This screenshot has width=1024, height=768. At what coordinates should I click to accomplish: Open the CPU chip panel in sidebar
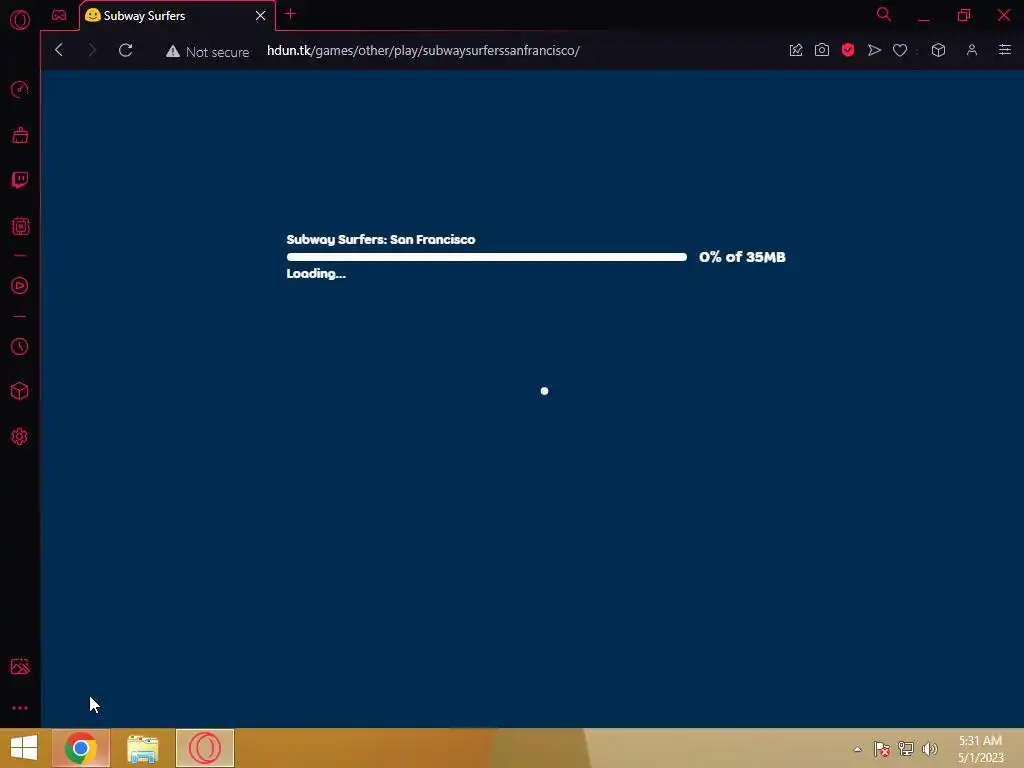click(20, 226)
